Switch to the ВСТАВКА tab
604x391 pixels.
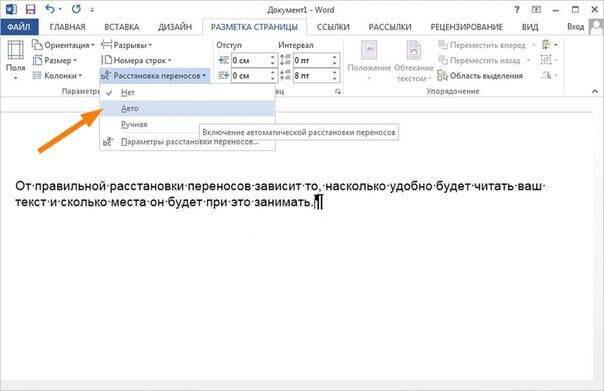click(x=121, y=27)
